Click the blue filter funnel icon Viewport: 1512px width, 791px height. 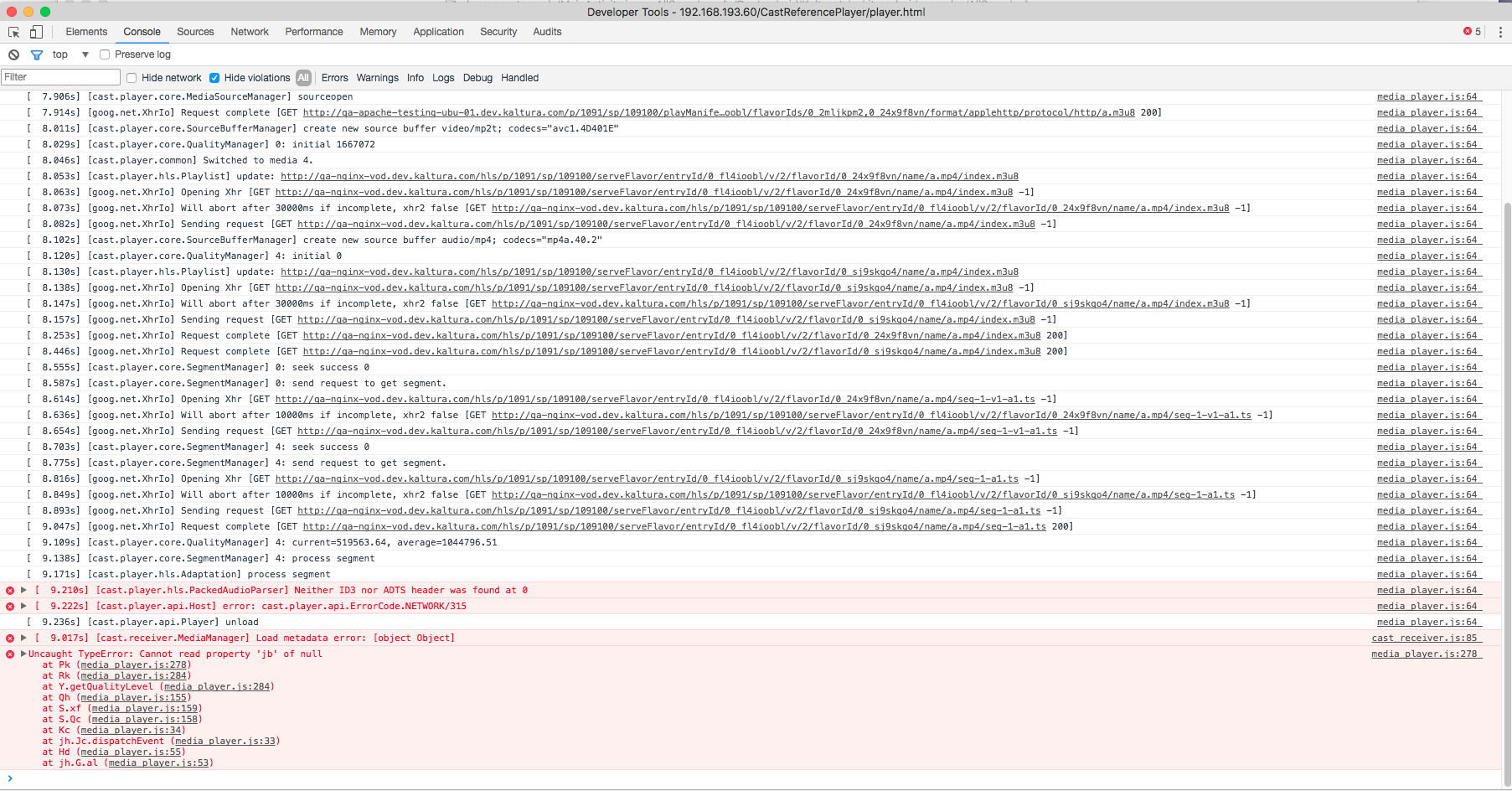[x=37, y=54]
